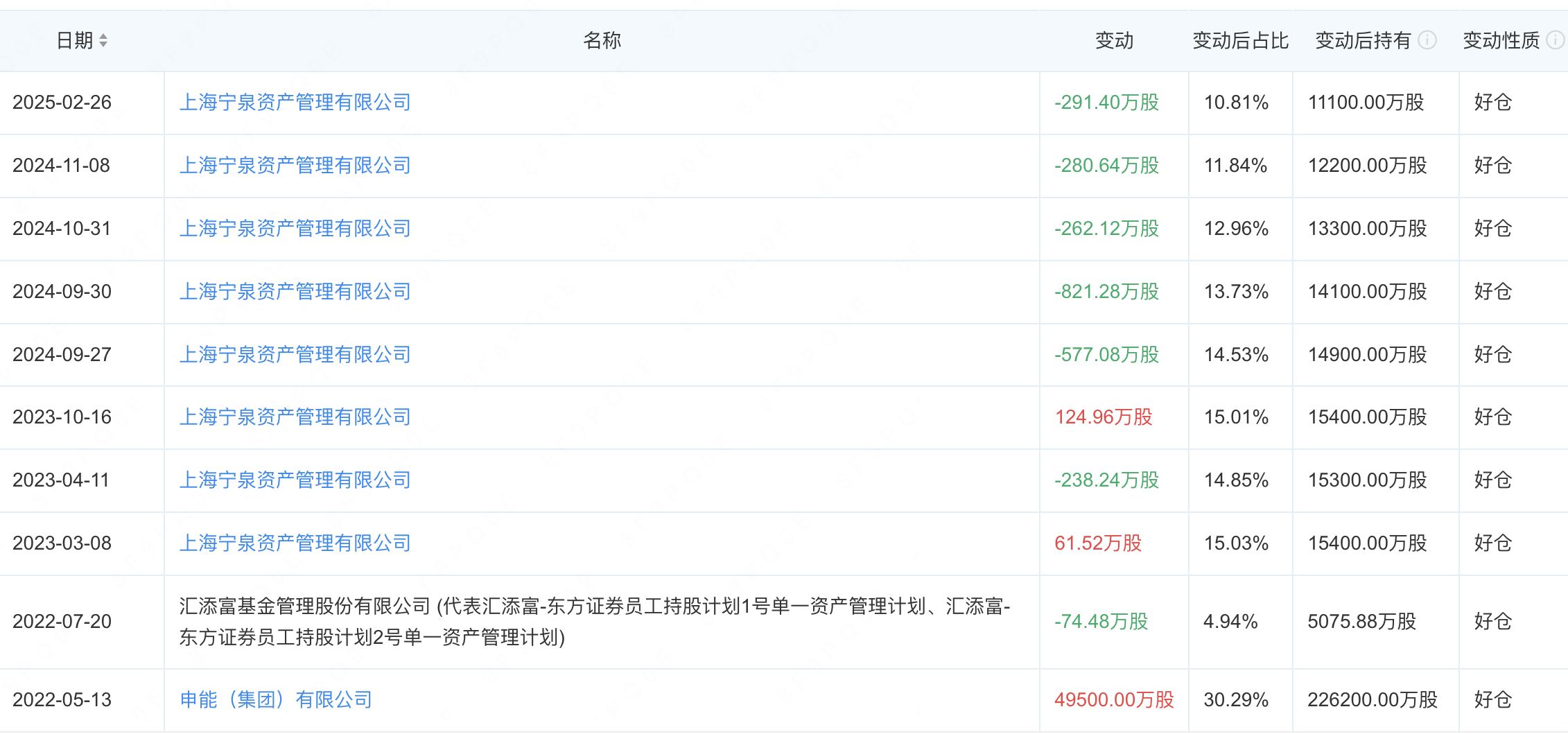This screenshot has height=734, width=1568.
Task: Click percentage cell 14.53%
Action: pyautogui.click(x=1236, y=355)
